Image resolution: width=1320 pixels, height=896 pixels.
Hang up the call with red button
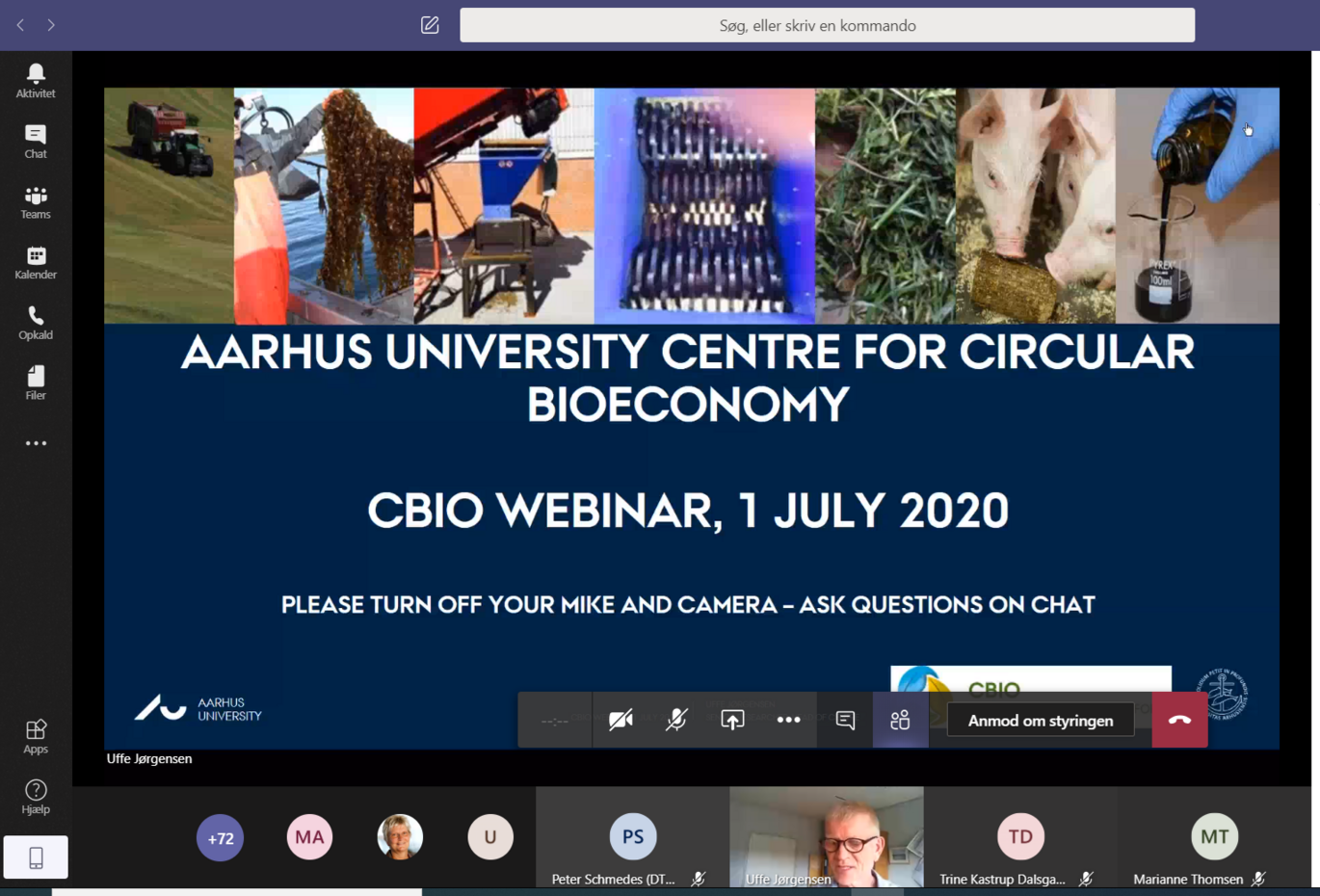pos(1179,720)
